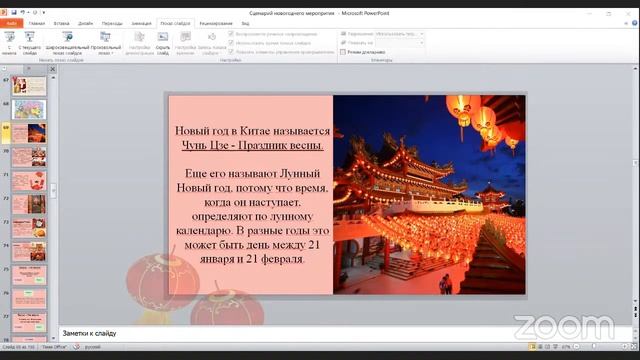Click the русский language indicator in the status bar
This screenshot has height=360, width=640.
tap(93, 347)
